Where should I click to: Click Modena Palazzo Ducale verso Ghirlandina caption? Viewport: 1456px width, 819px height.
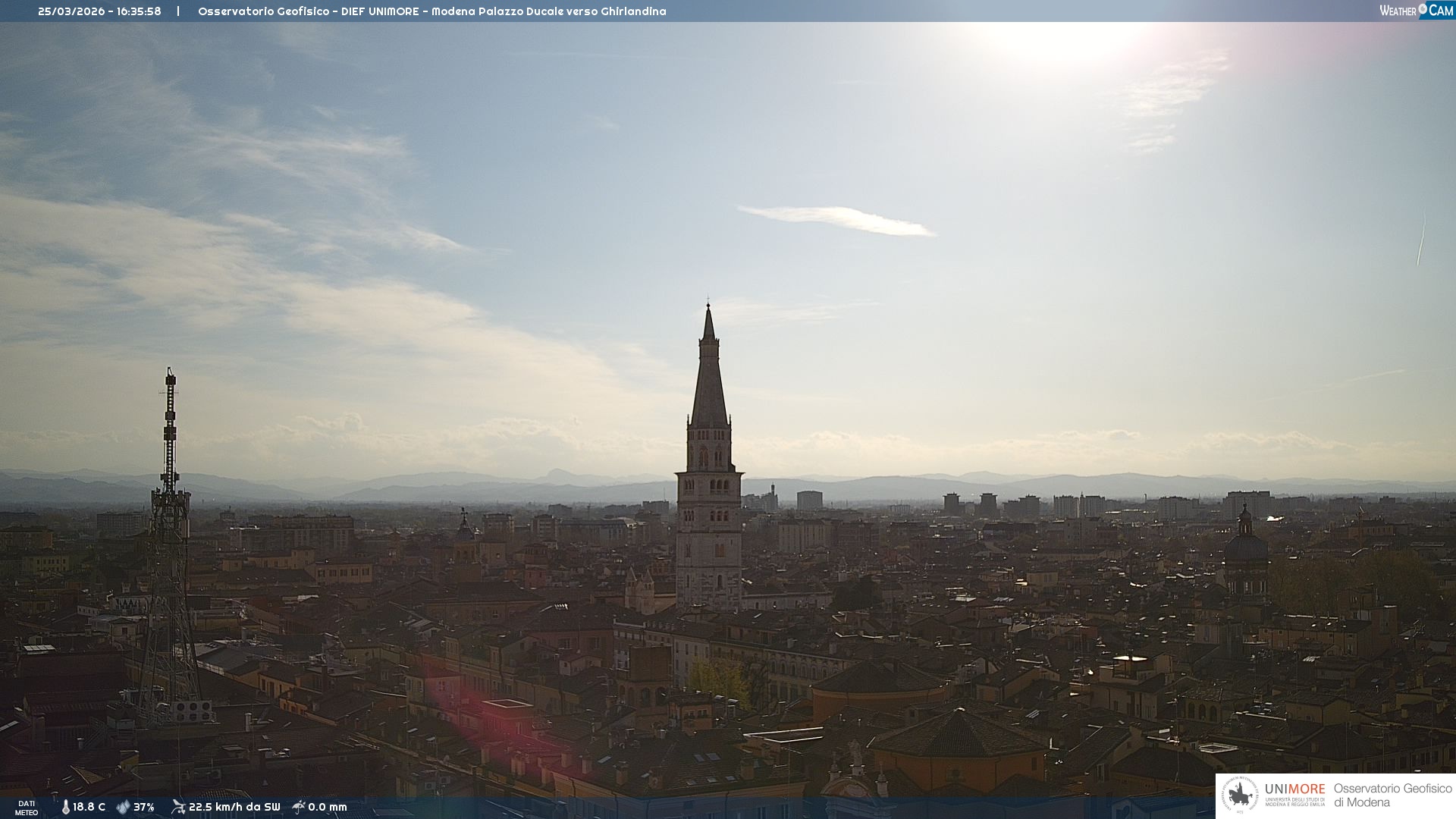point(548,11)
